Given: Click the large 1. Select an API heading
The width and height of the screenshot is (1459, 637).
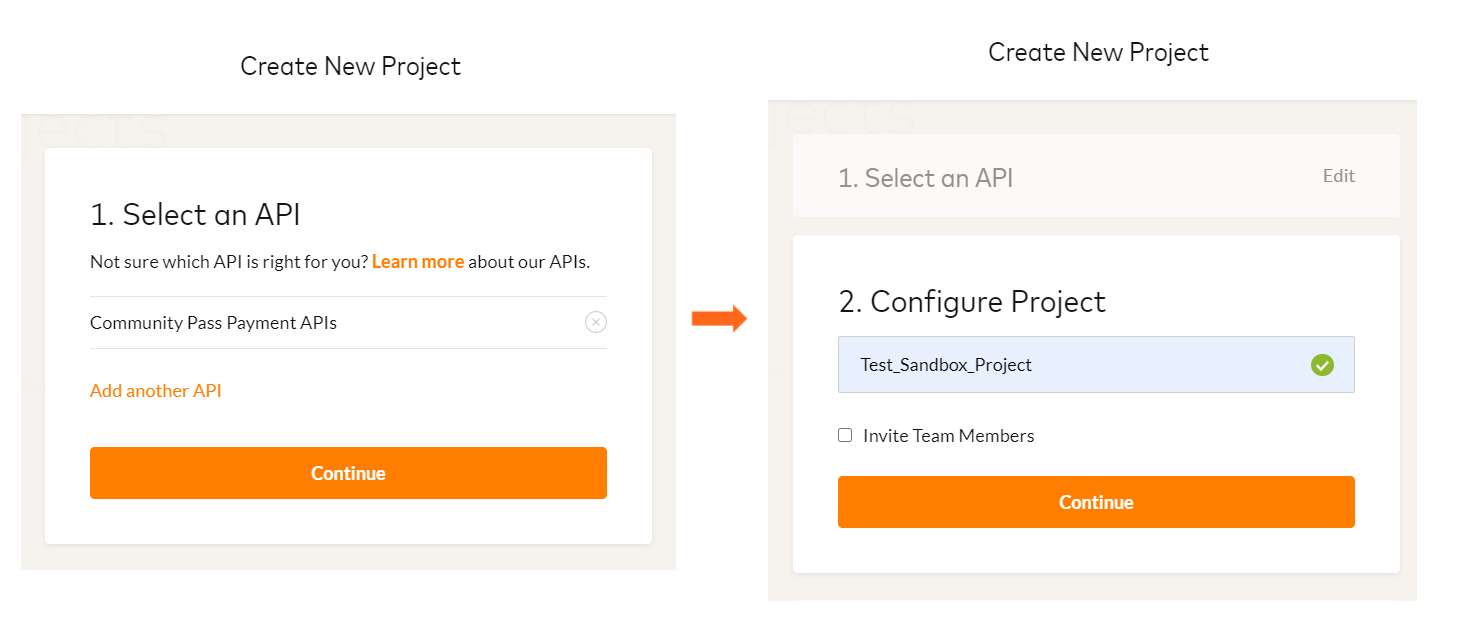Looking at the screenshot, I should click(x=195, y=215).
